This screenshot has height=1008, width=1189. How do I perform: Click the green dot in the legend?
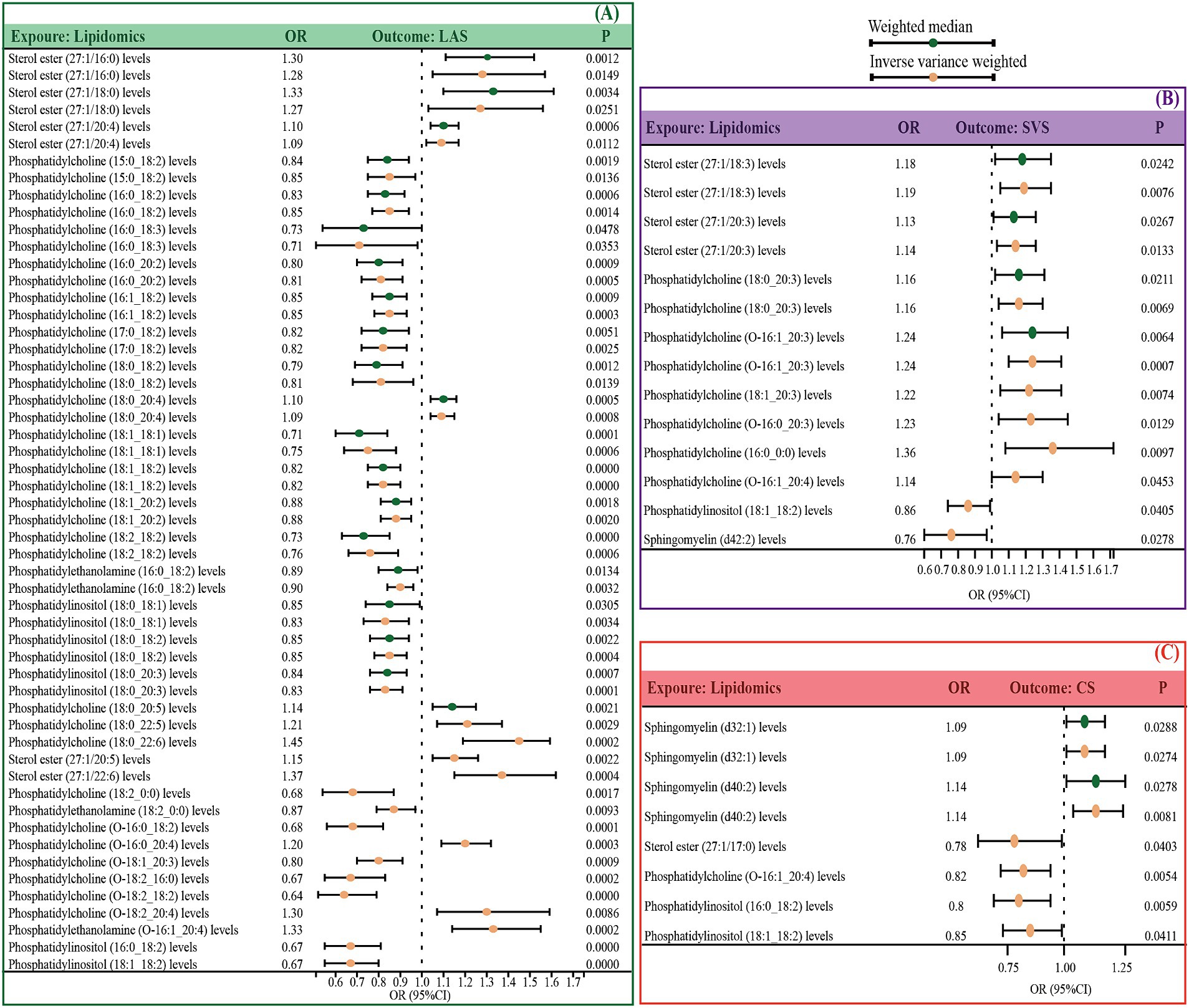pyautogui.click(x=933, y=43)
